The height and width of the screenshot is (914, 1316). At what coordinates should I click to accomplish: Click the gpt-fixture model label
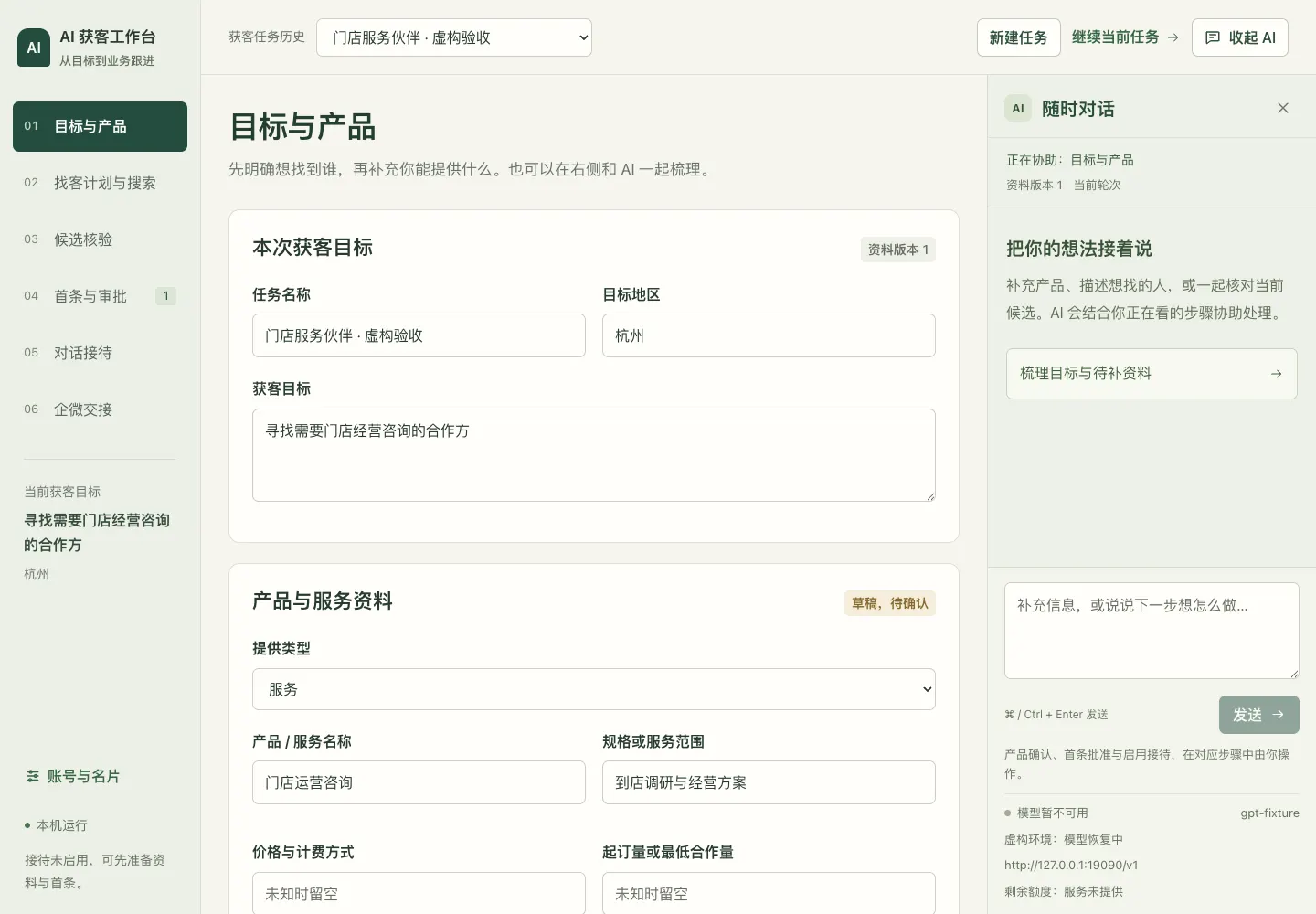click(1269, 813)
